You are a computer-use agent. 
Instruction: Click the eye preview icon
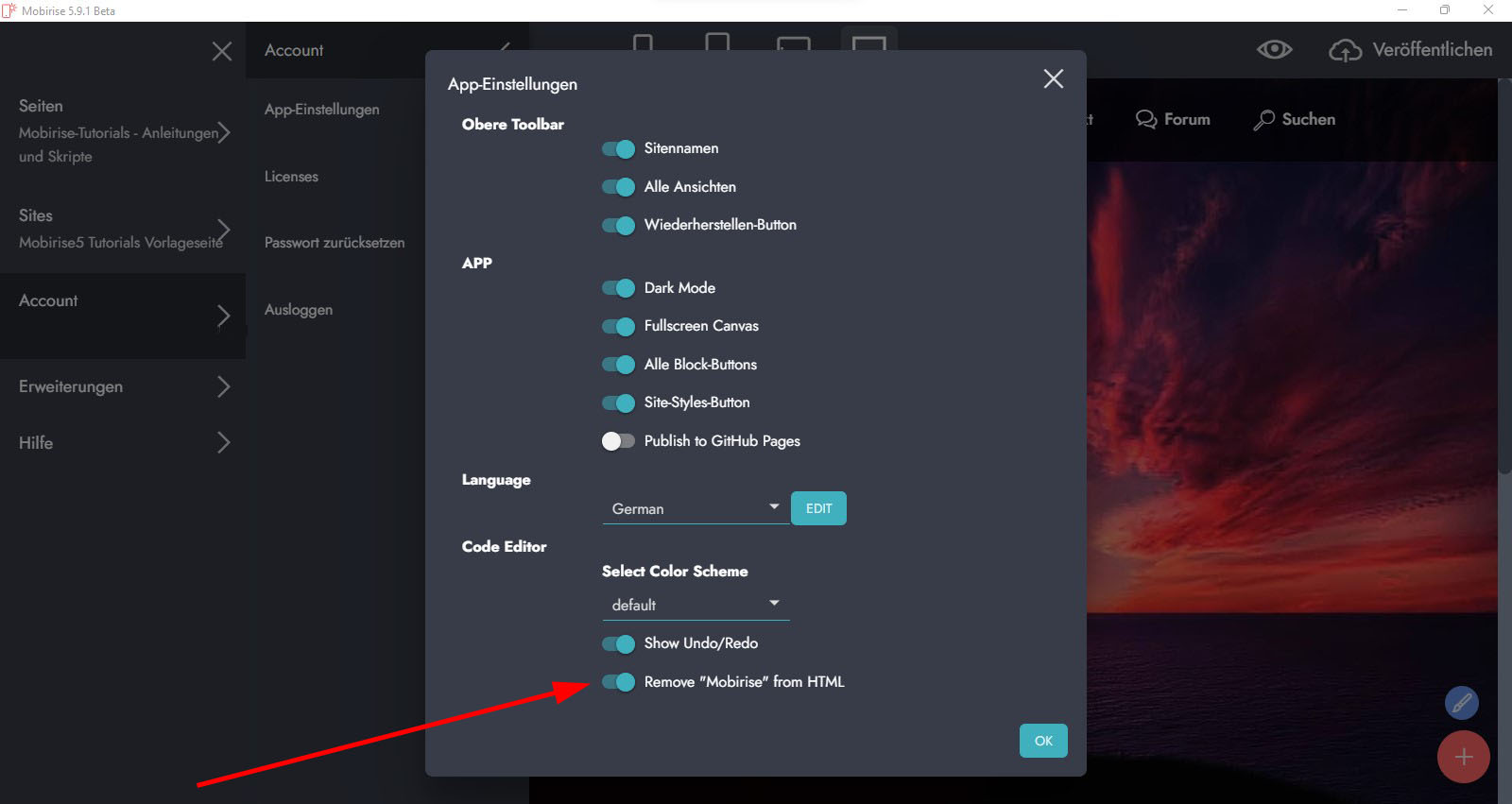[x=1274, y=49]
